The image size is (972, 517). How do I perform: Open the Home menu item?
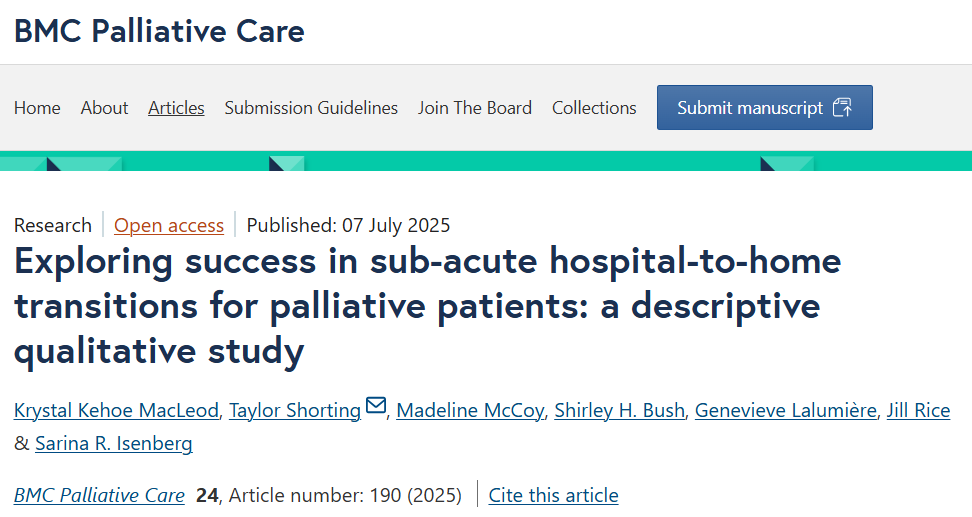click(x=37, y=108)
